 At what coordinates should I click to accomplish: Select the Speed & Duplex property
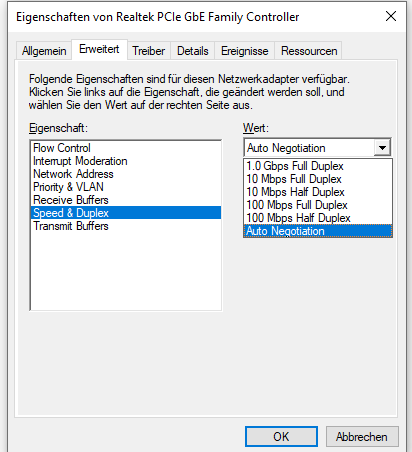[x=126, y=213]
